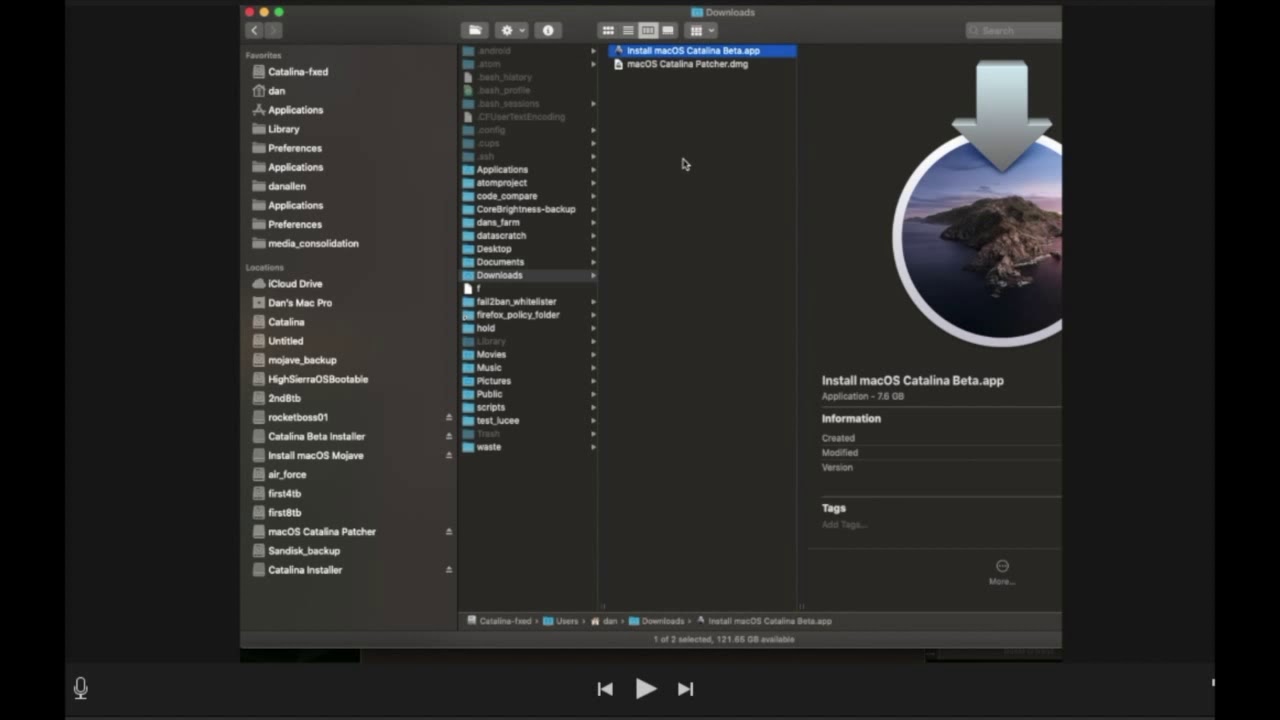Click the microphone icon in the player bar

[81, 688]
